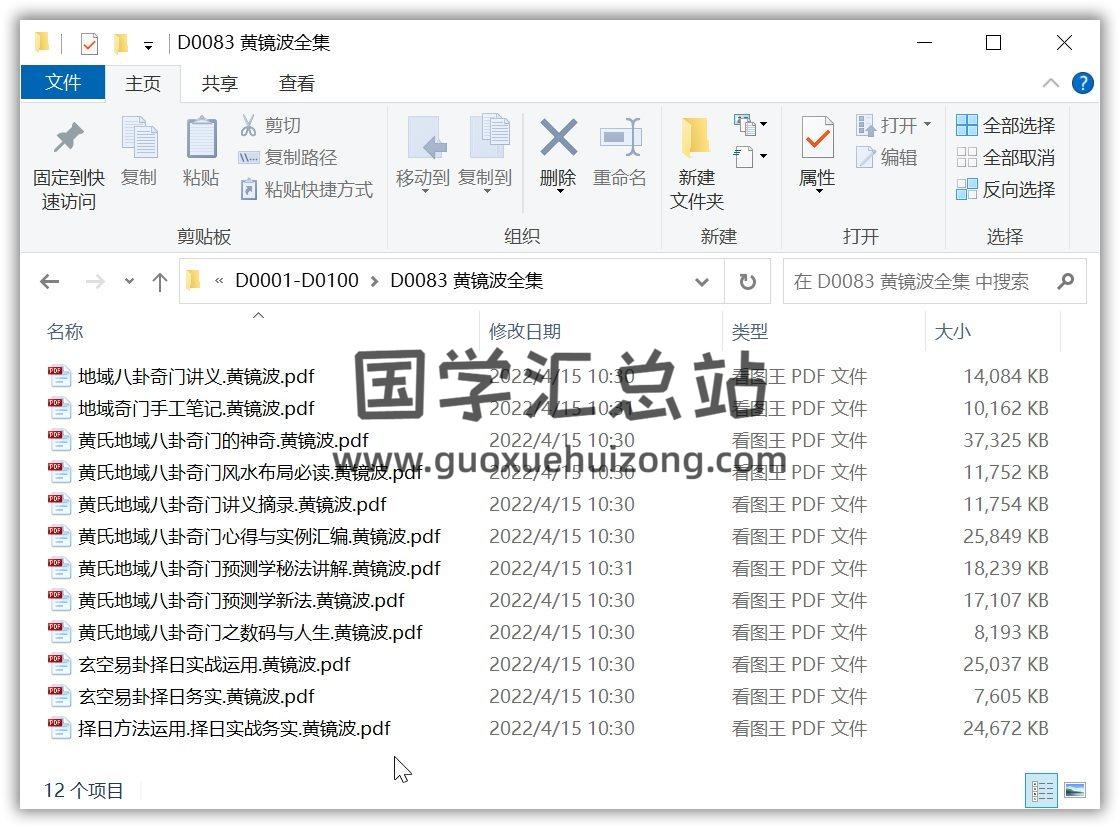Select 黄氏地域八卦奇门预测学秘法讲解.黄镜波.pdf
Viewport: 1120px width, 829px height.
point(259,568)
